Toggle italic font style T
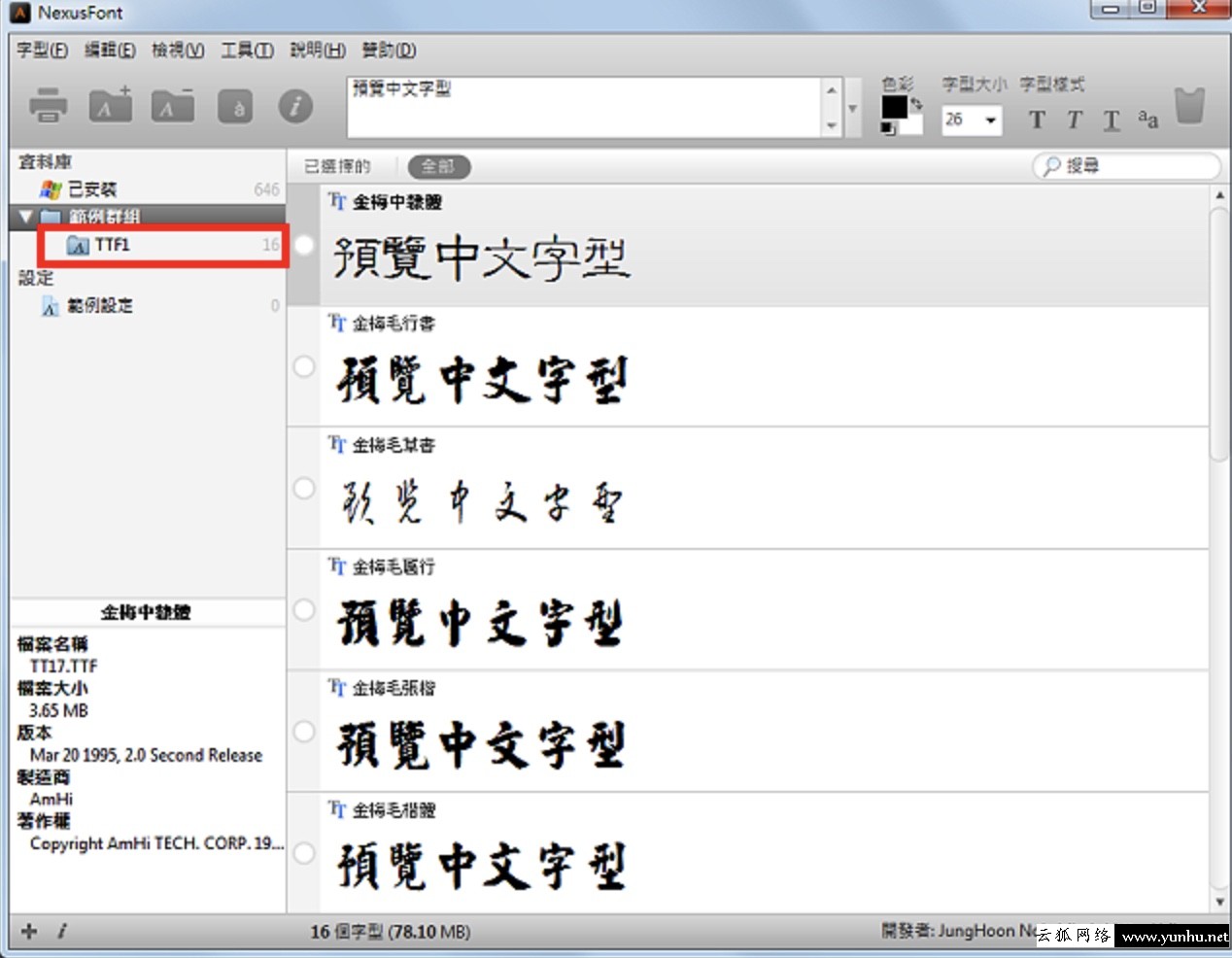Screen dimensions: 1232x958 1074,120
